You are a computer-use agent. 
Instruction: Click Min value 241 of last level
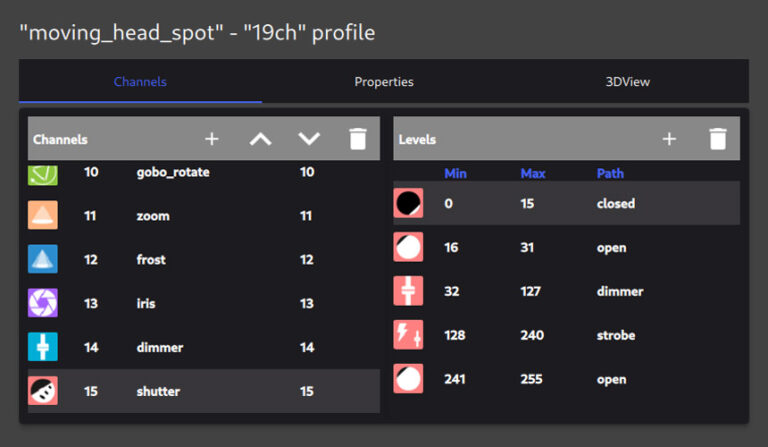pyautogui.click(x=455, y=379)
